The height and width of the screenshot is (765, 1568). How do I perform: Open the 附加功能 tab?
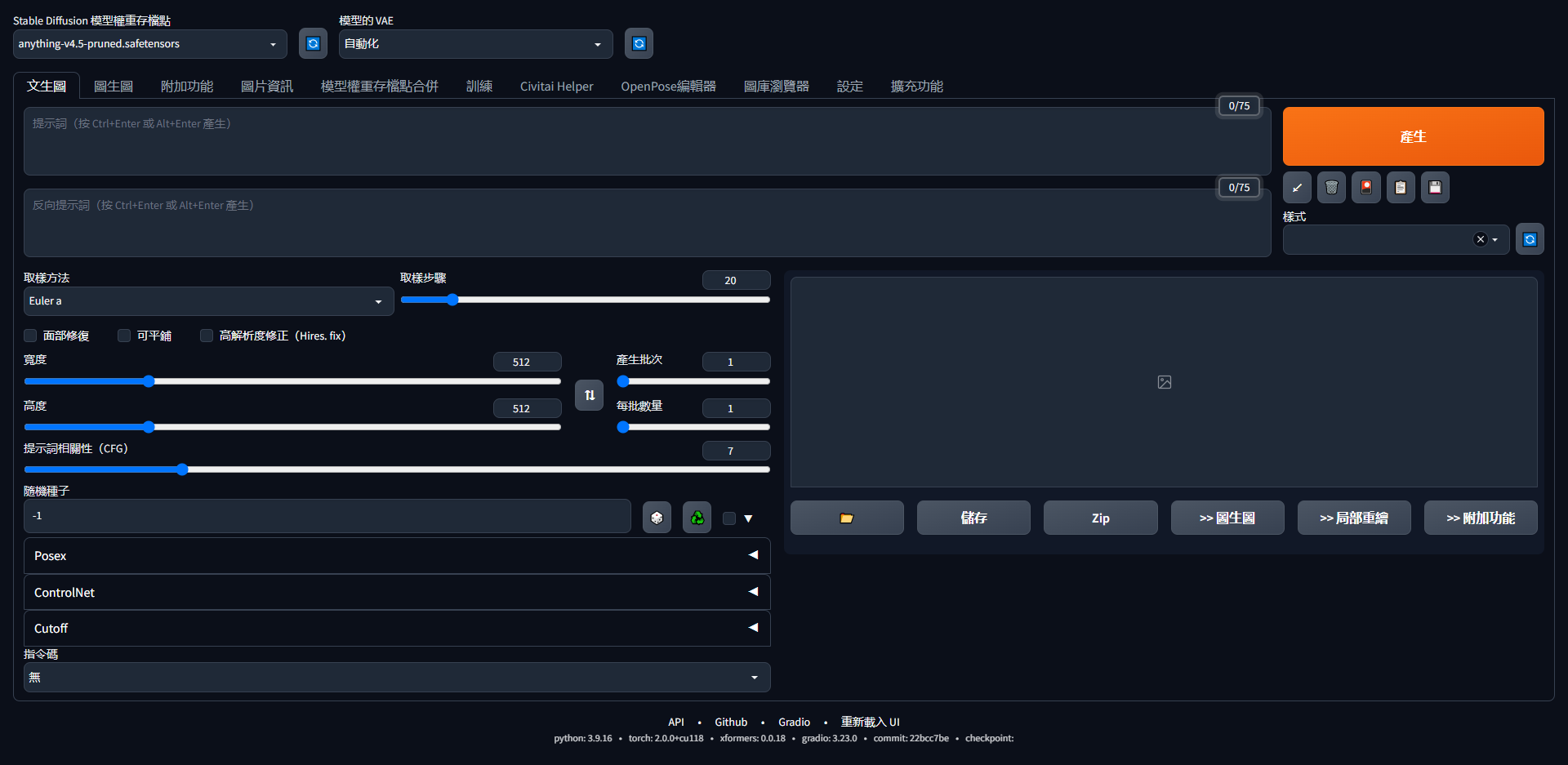(187, 86)
